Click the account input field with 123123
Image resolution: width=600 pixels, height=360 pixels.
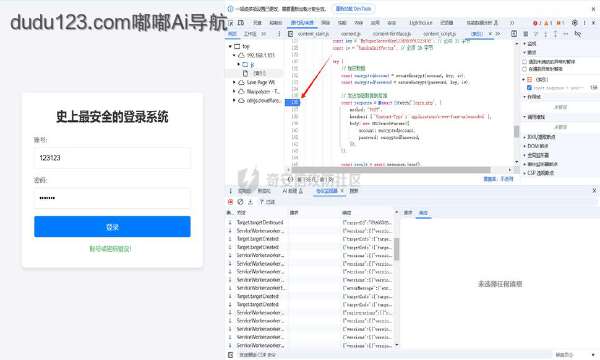112,158
